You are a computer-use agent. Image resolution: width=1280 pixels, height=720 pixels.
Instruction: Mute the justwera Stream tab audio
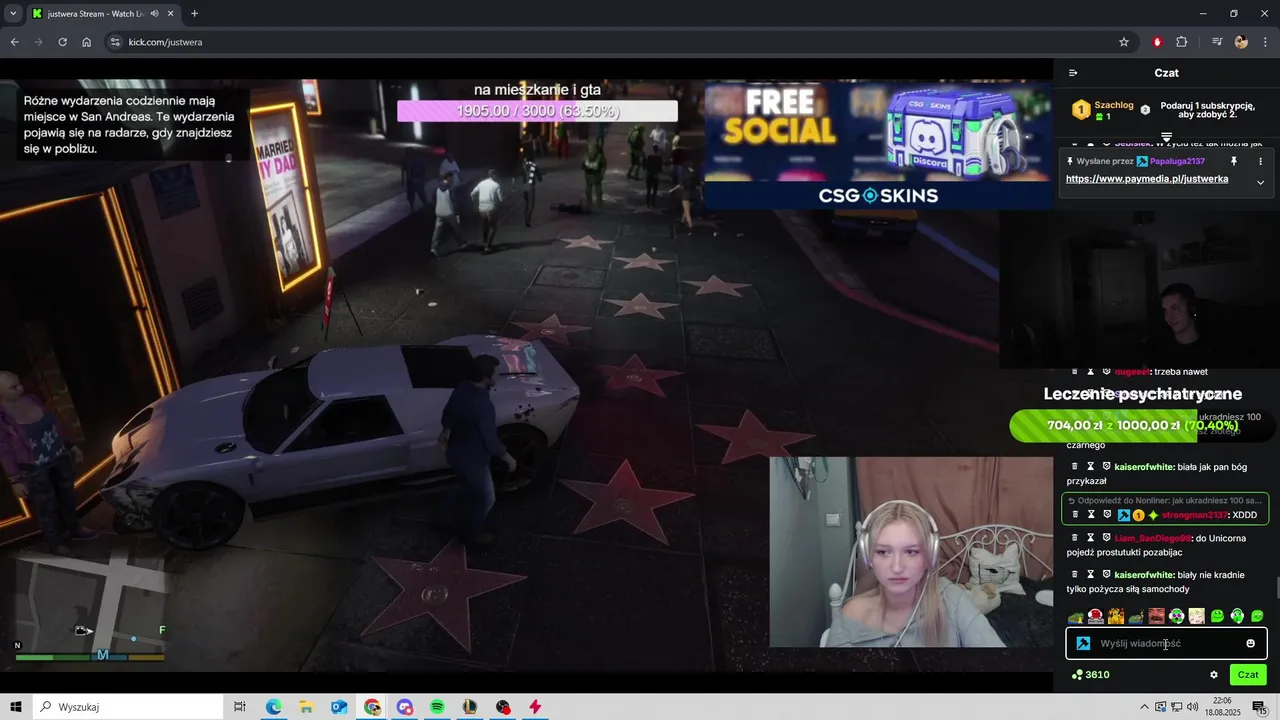[x=154, y=13]
